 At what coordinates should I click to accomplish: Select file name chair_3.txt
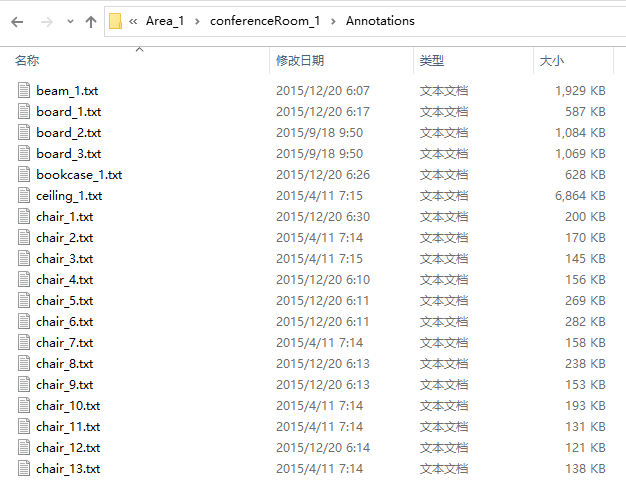click(65, 259)
